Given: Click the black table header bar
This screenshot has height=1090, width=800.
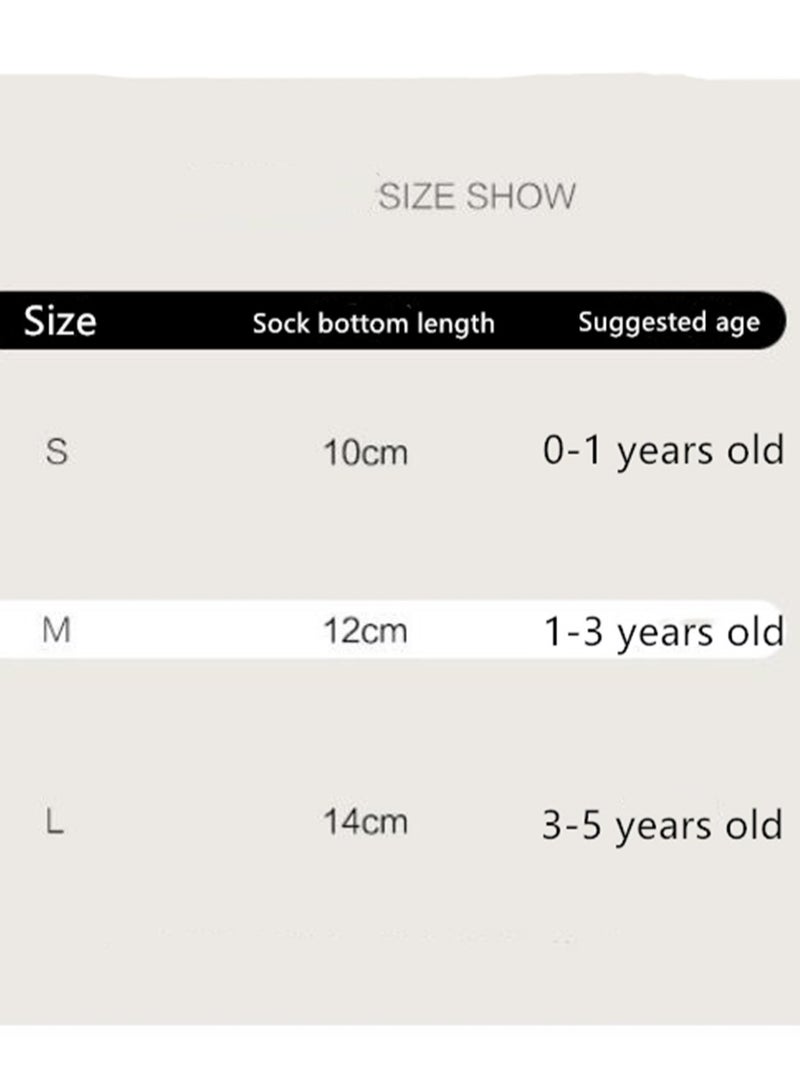Looking at the screenshot, I should click(393, 320).
